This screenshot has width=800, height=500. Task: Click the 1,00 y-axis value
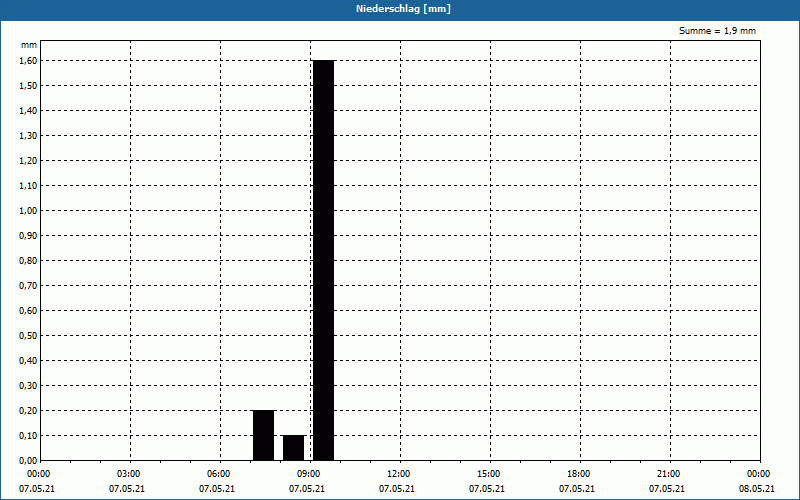(x=28, y=211)
